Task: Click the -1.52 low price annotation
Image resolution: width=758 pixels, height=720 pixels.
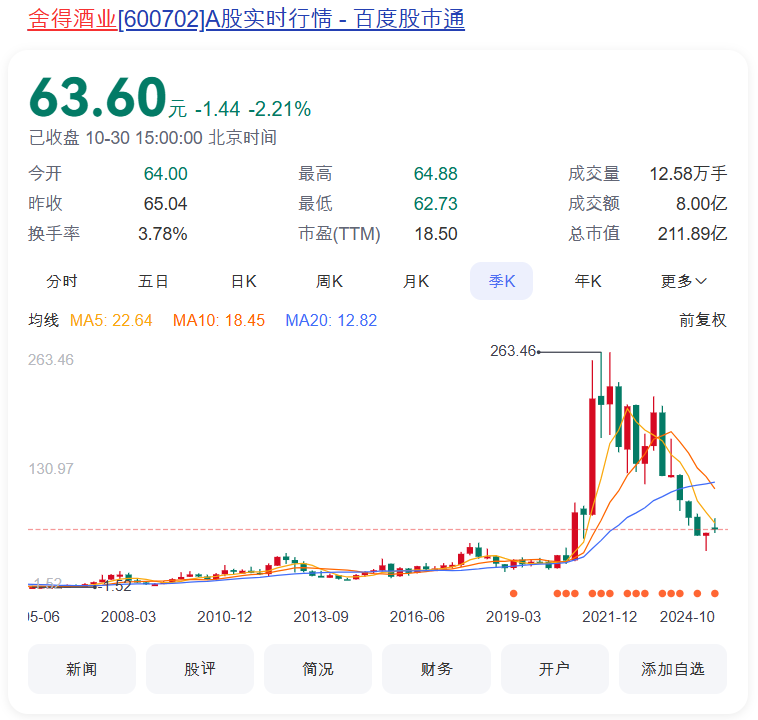Action: (115, 586)
